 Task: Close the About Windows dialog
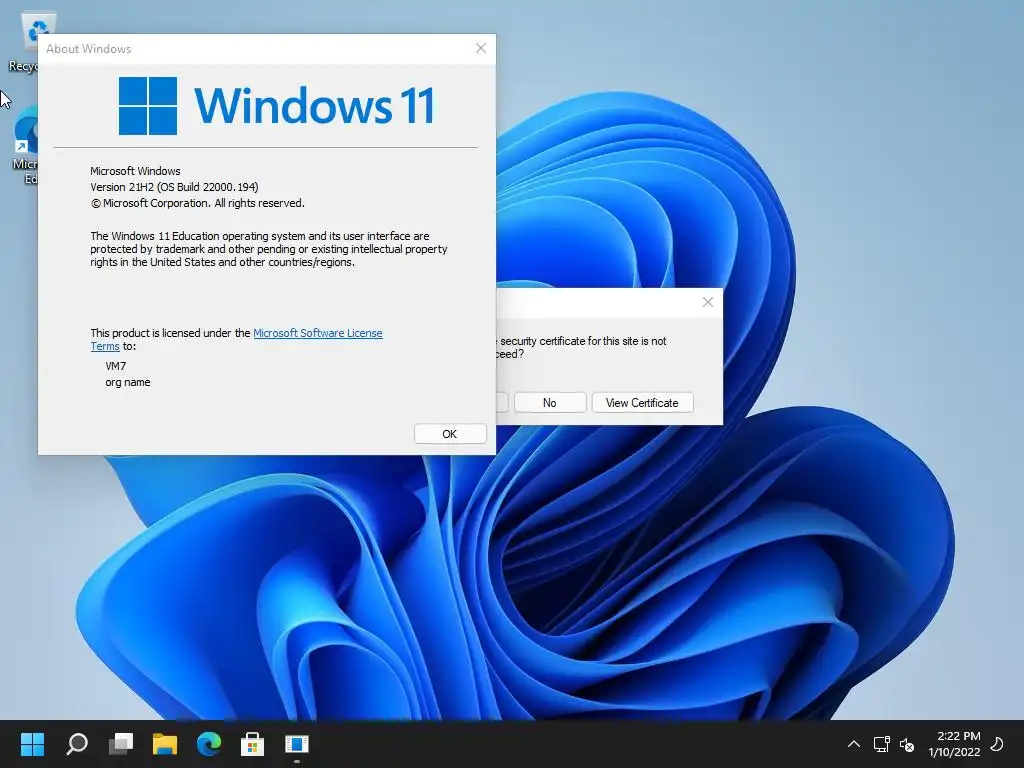[x=481, y=48]
